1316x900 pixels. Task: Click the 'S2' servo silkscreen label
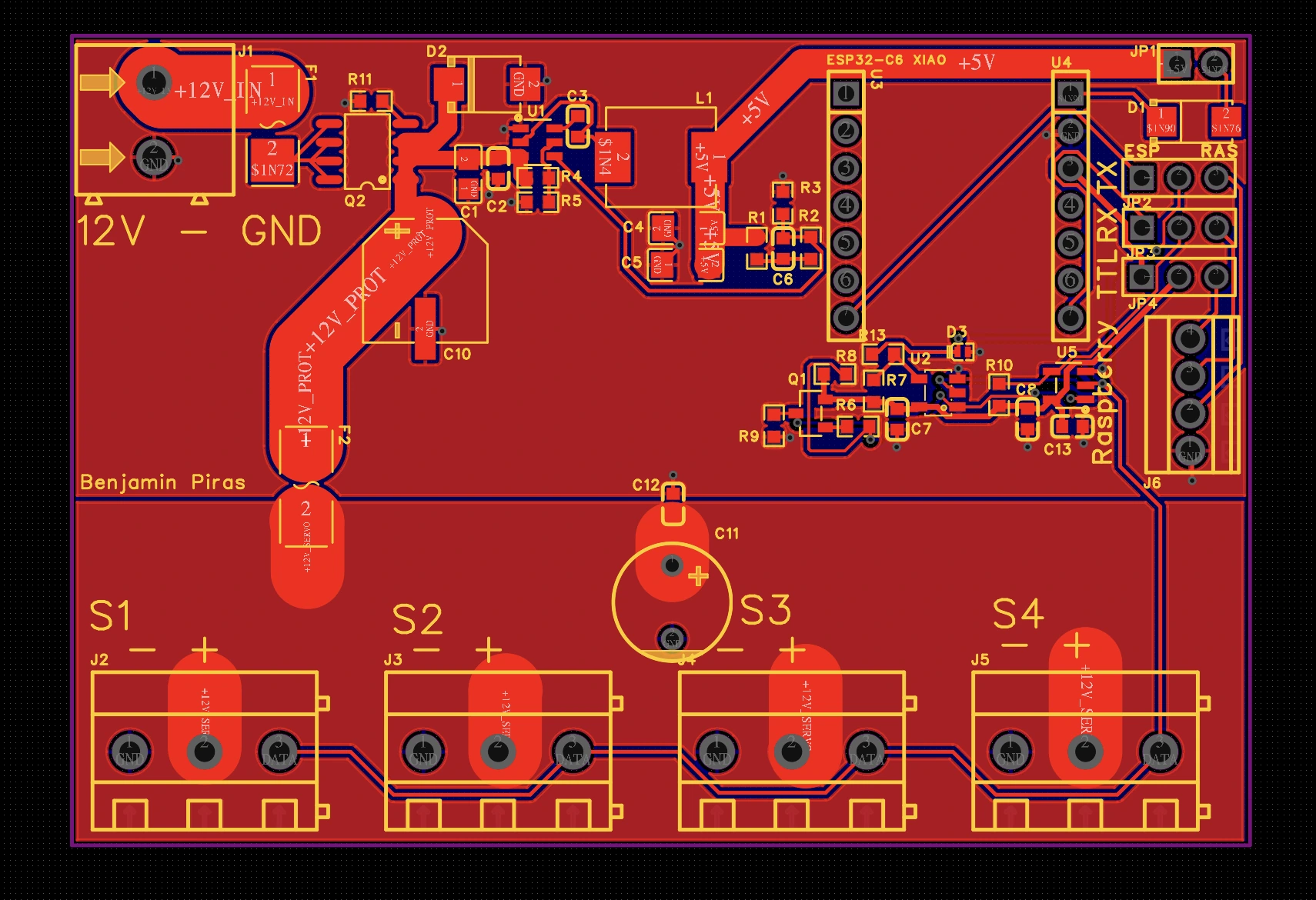418,619
